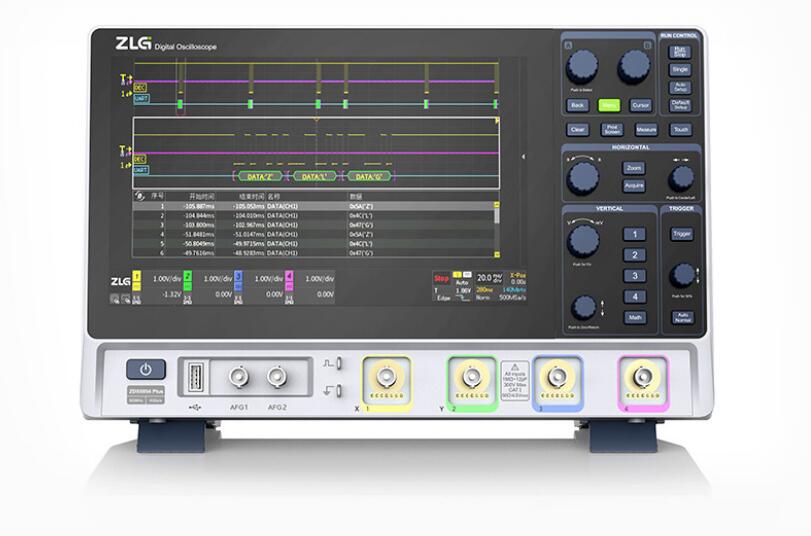Toggle channel 4 vertical button
The height and width of the screenshot is (536, 811).
(x=635, y=297)
